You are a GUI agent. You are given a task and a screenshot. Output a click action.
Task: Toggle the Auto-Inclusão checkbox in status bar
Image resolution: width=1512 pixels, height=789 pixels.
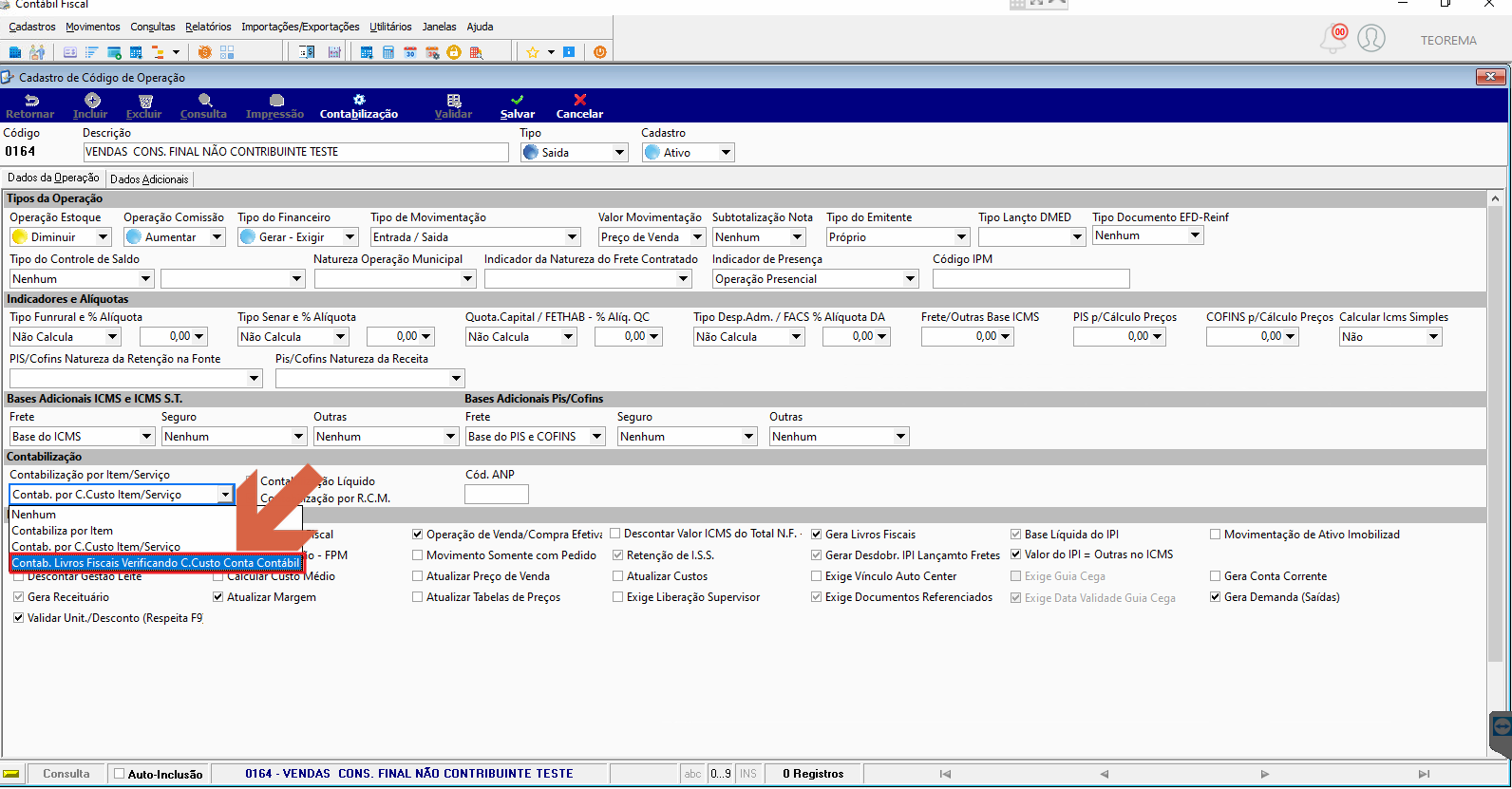coord(120,774)
